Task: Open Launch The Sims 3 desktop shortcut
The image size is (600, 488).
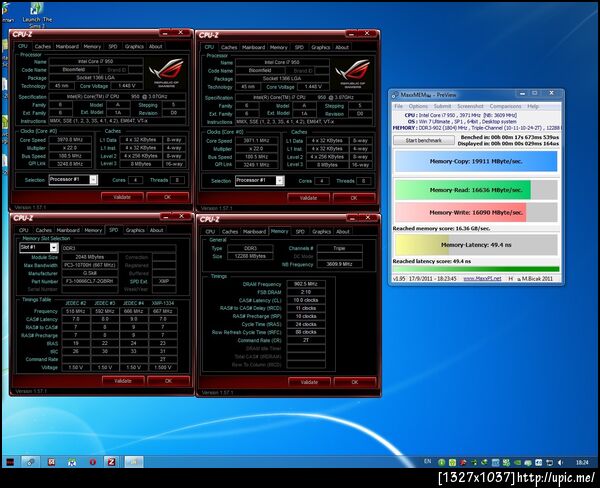Action: (x=37, y=15)
